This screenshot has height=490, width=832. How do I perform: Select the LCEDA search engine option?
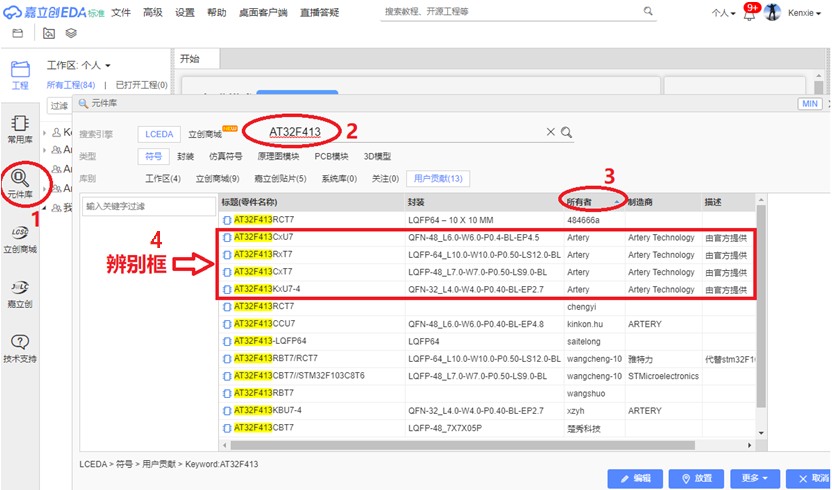pos(160,133)
